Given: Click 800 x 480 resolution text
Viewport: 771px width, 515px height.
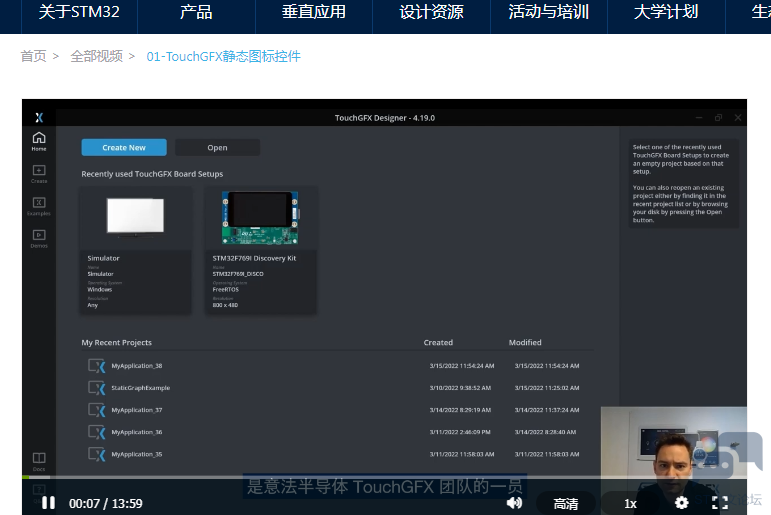Looking at the screenshot, I should click(x=225, y=305).
